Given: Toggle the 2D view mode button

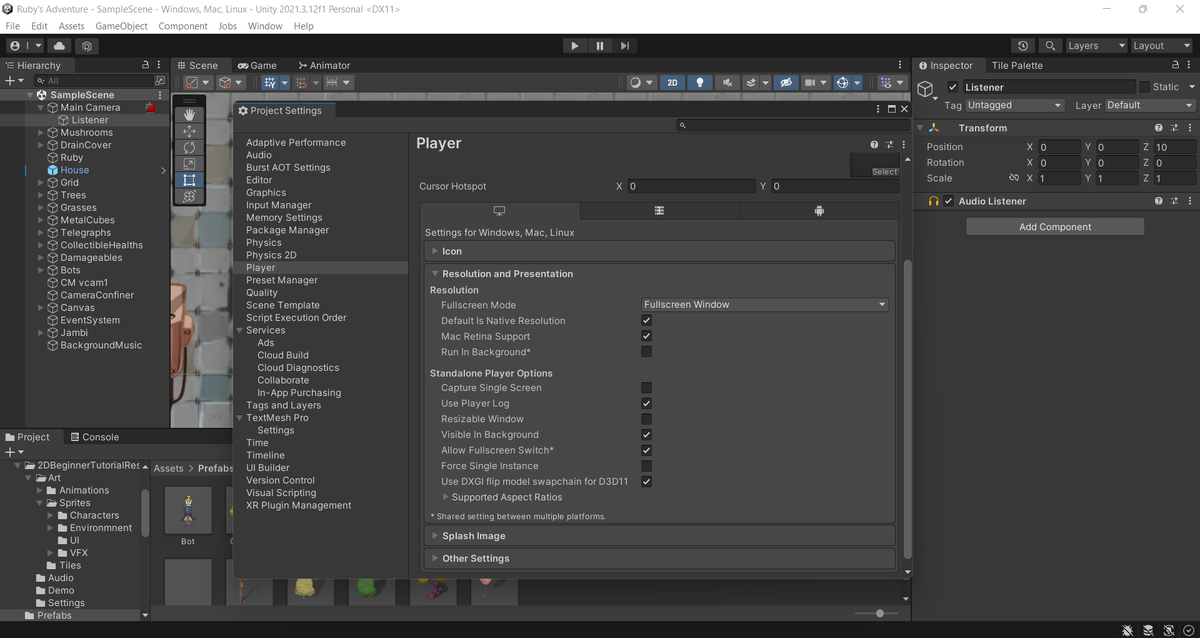Looking at the screenshot, I should pos(673,83).
